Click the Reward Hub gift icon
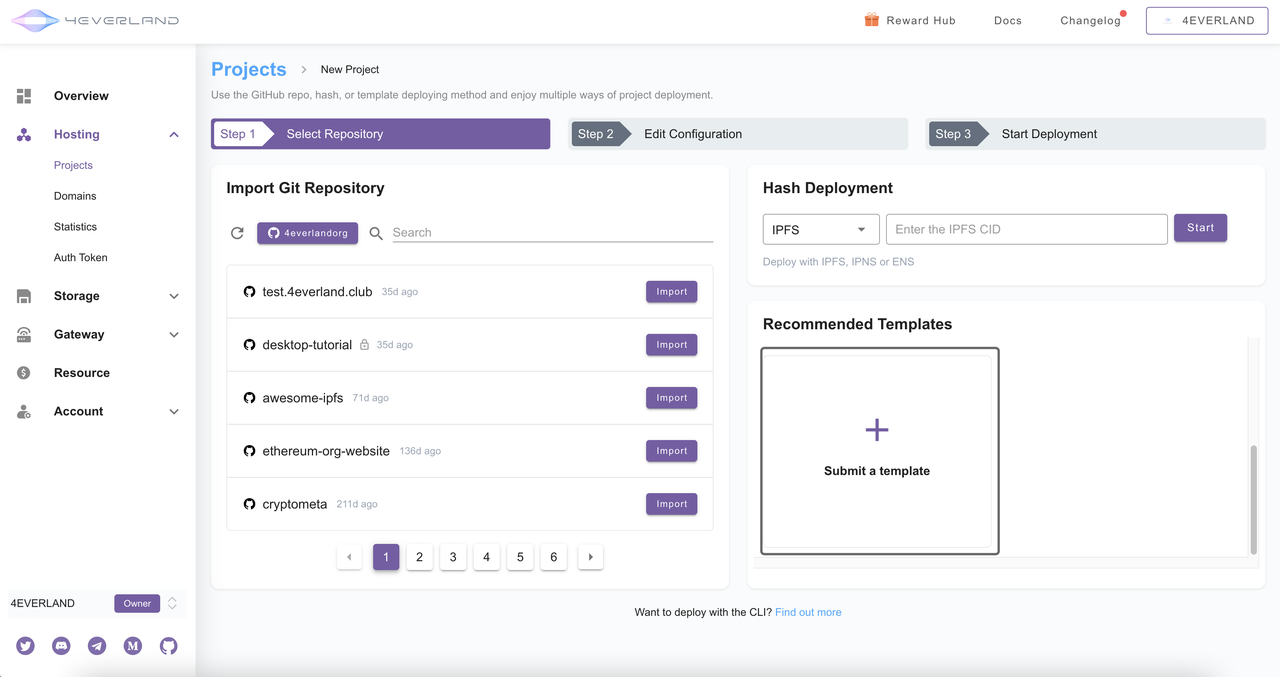 click(872, 20)
